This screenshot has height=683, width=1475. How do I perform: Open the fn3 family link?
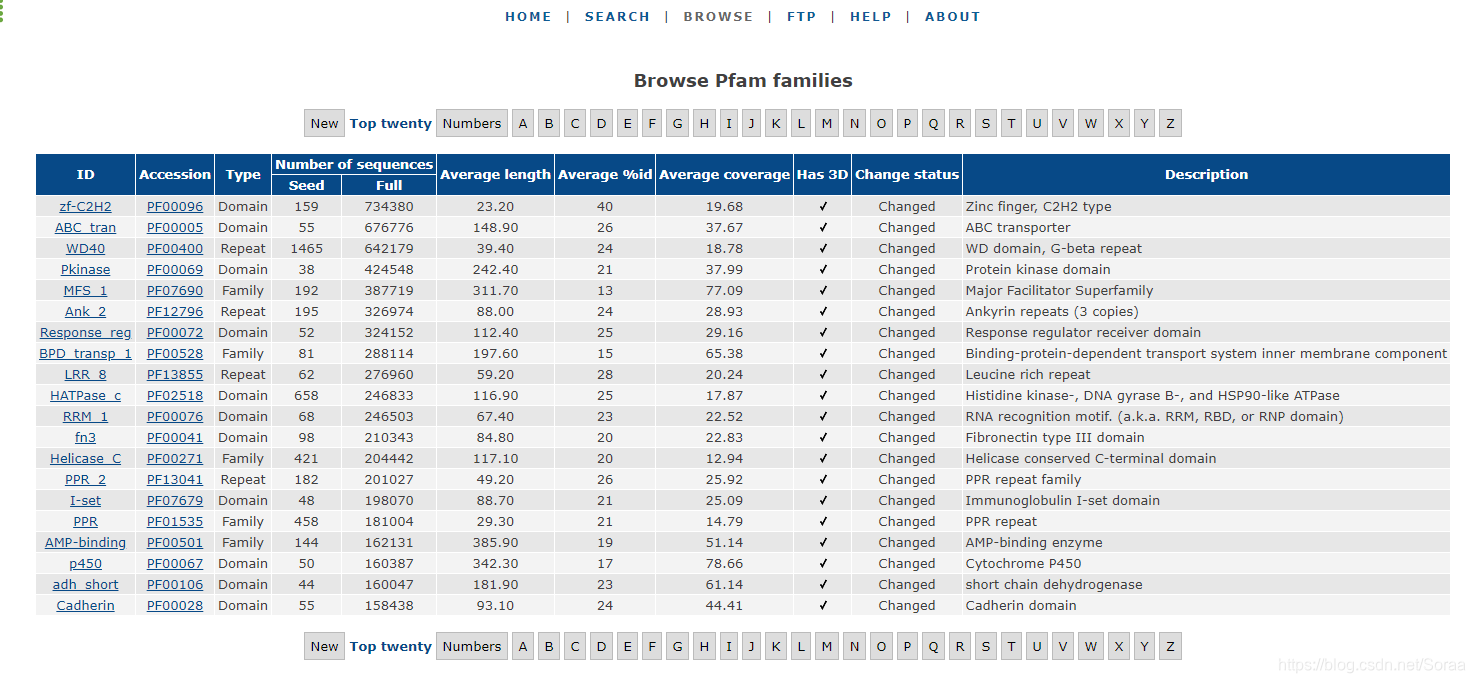coord(86,437)
